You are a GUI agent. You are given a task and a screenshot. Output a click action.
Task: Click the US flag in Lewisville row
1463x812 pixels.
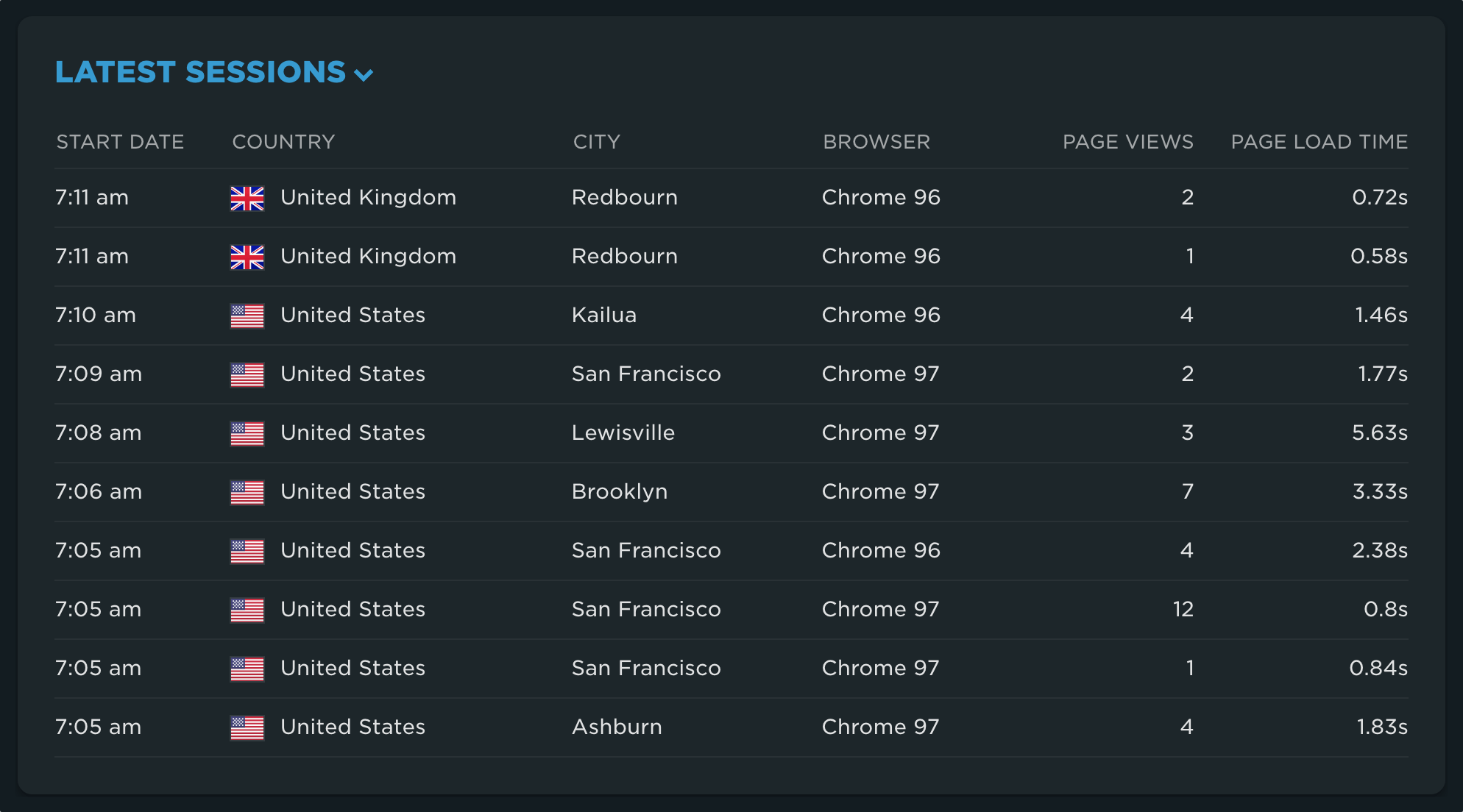[x=247, y=433]
